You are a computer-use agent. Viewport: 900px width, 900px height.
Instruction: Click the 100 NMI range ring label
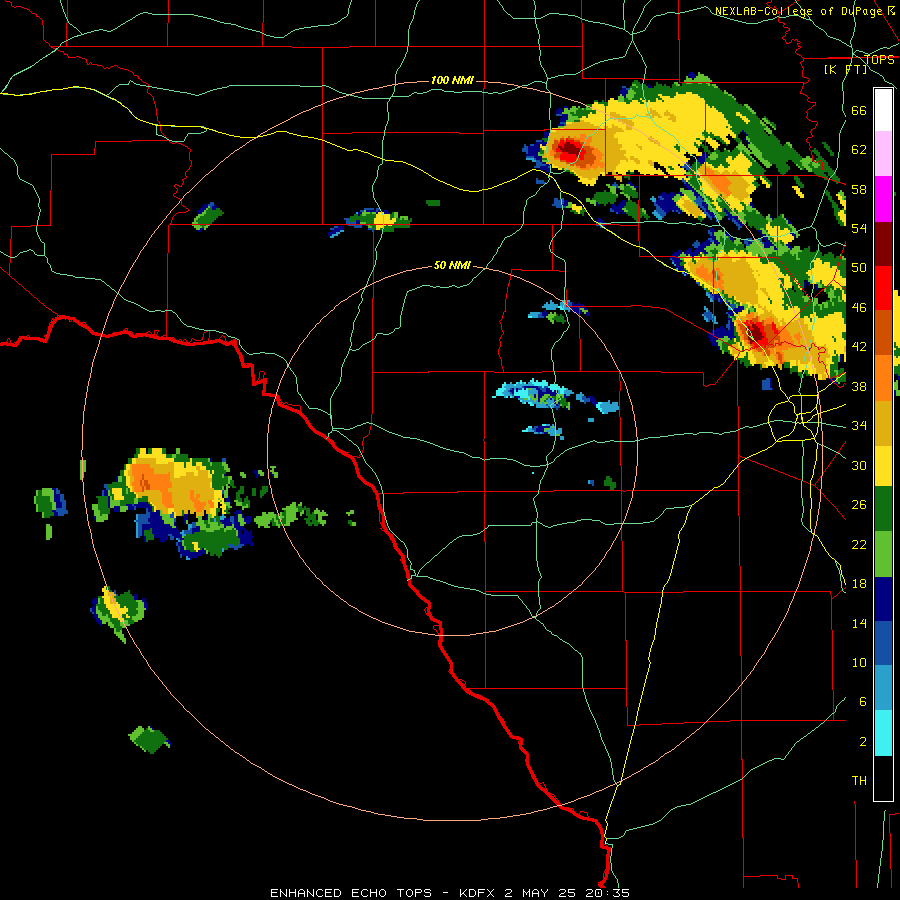tap(452, 80)
